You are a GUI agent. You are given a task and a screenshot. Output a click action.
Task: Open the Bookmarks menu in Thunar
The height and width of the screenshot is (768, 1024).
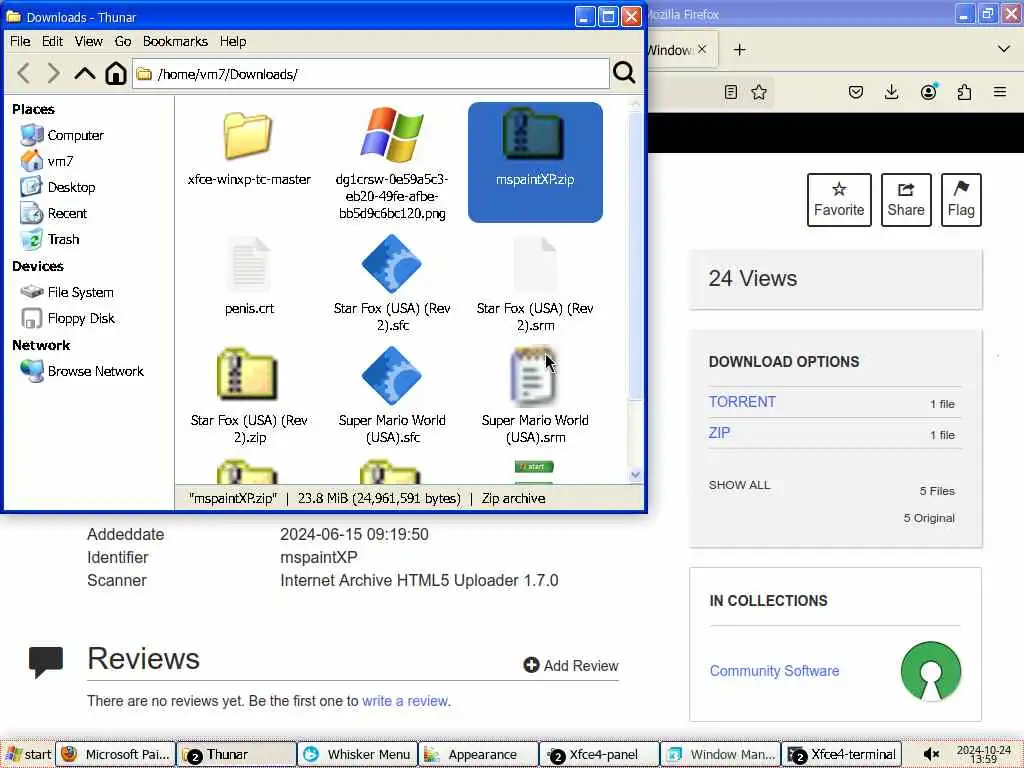[x=175, y=41]
